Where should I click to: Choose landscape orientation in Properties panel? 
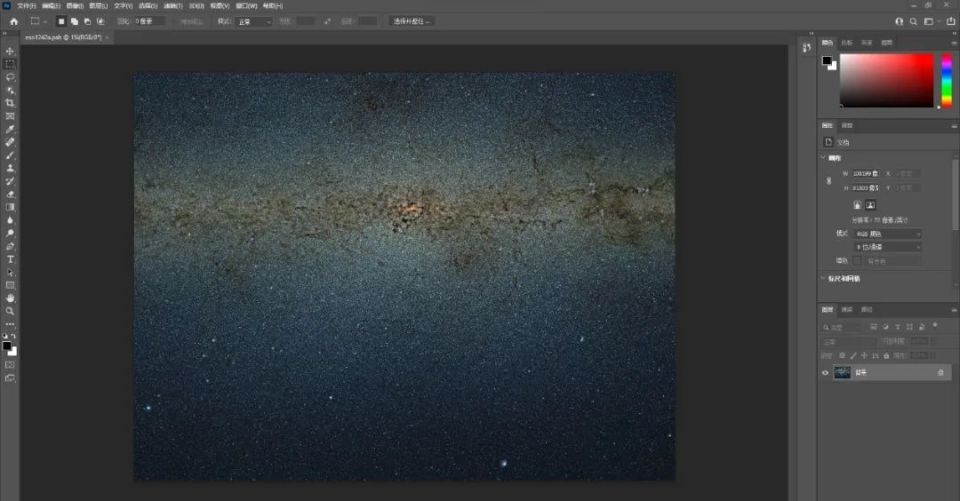(x=870, y=205)
